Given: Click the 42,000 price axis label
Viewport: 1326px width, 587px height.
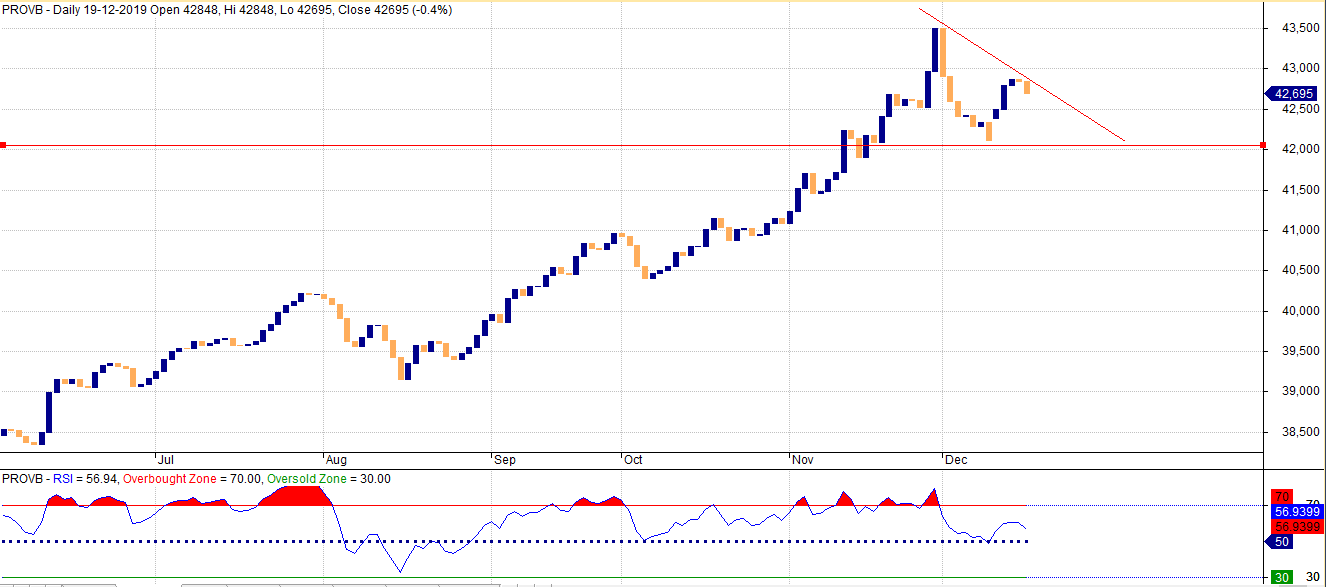Looking at the screenshot, I should coord(1300,149).
